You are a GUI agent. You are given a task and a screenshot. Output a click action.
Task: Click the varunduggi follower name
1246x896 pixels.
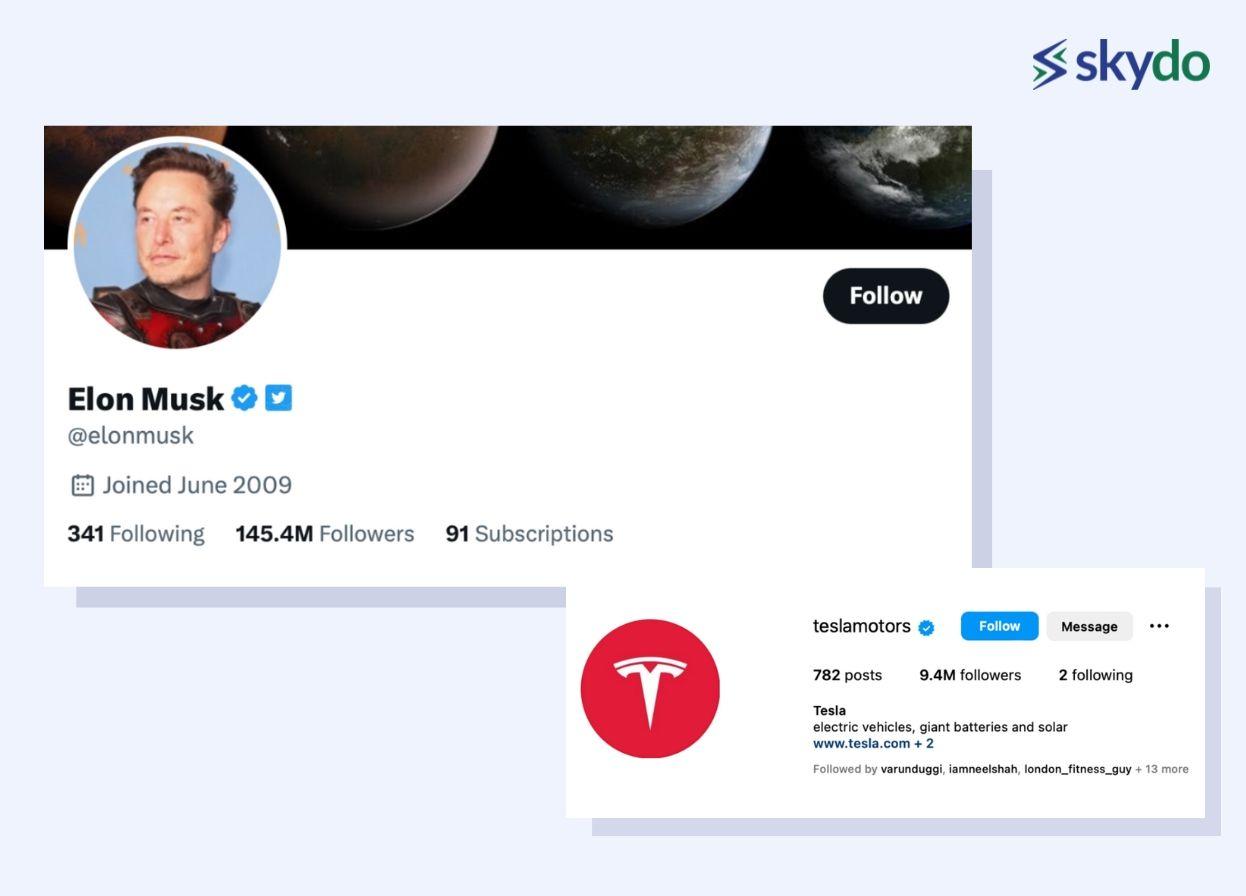910,769
